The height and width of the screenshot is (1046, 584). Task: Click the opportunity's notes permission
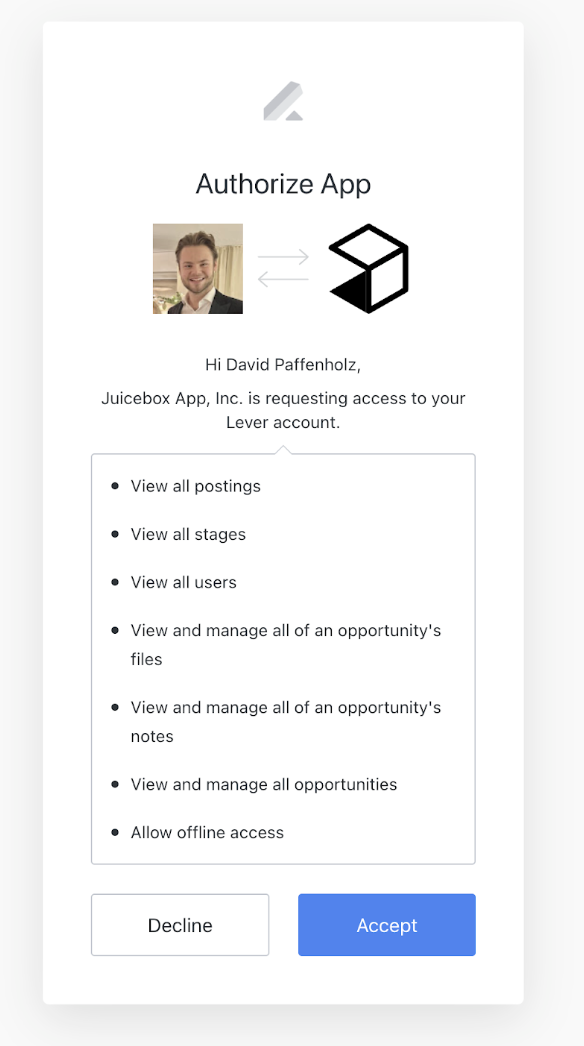[x=286, y=722]
